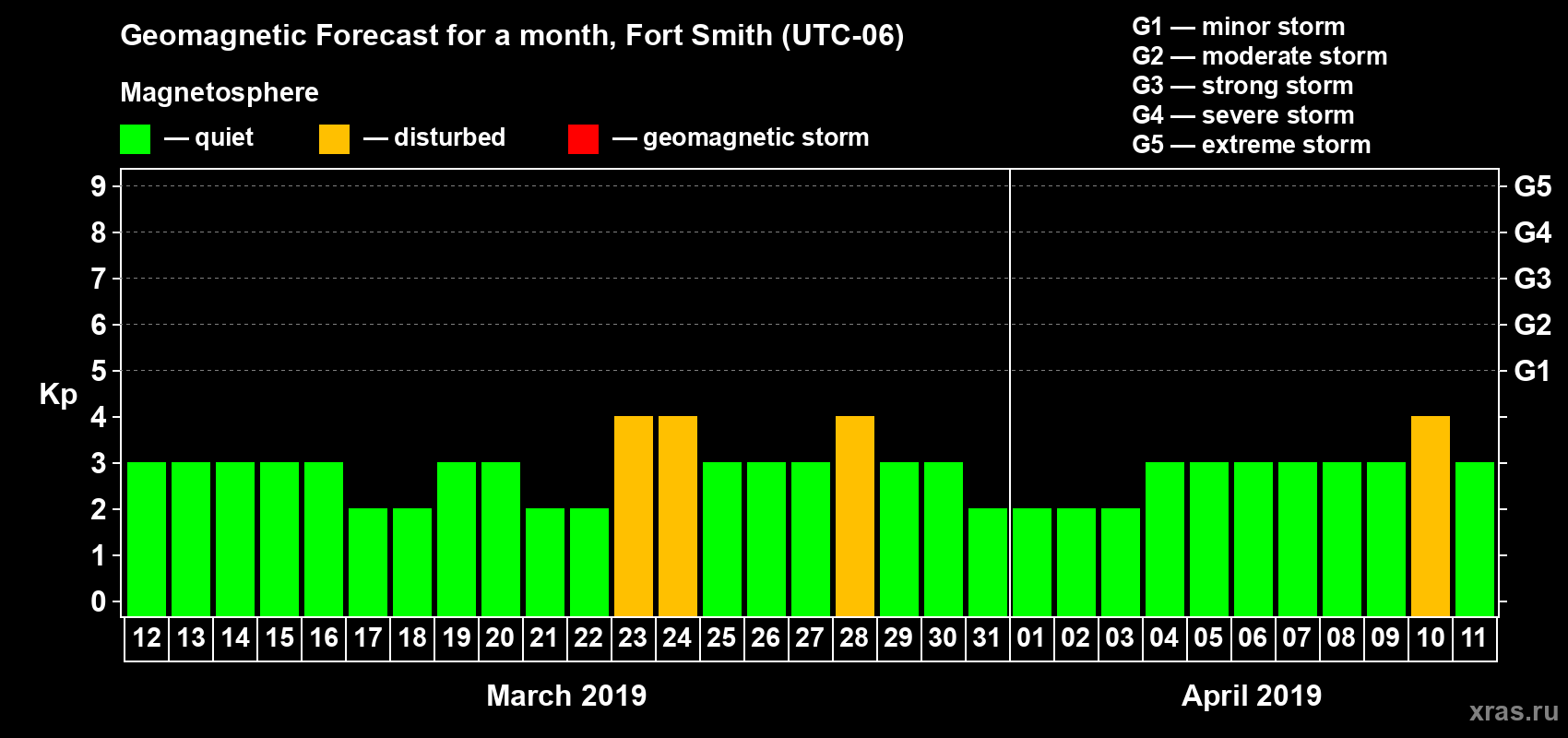The image size is (1568, 738).
Task: Click the '— disturbed' legend label
Action: (x=434, y=137)
